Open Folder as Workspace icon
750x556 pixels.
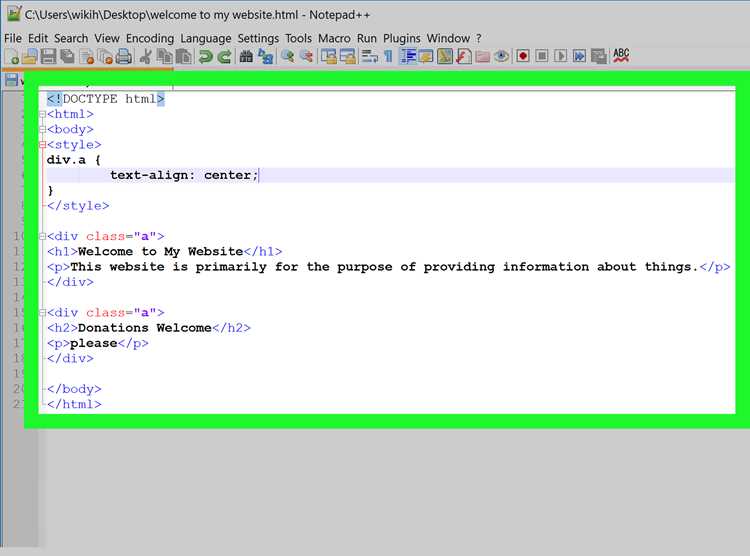[x=483, y=56]
